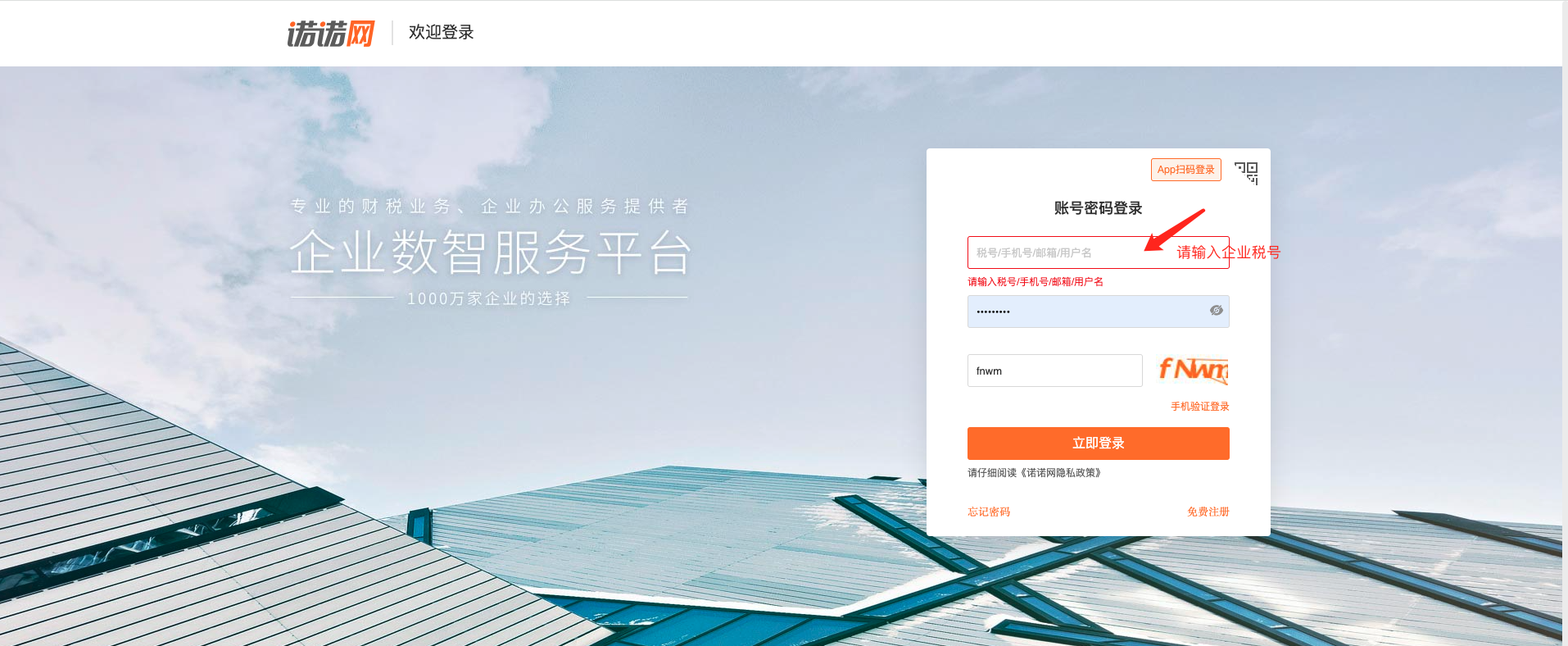The width and height of the screenshot is (1568, 646).
Task: Click the App扫码登录 tag
Action: tap(1185, 170)
